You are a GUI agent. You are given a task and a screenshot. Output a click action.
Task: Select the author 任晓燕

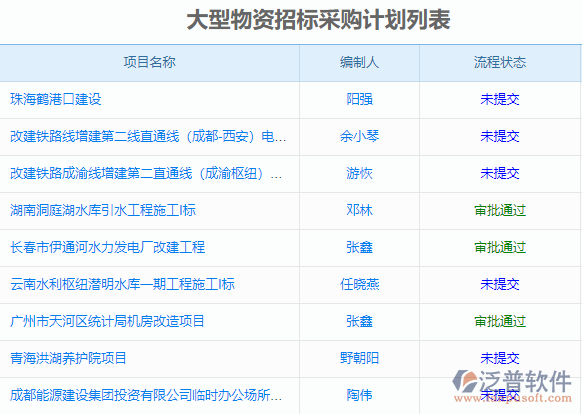coord(359,284)
